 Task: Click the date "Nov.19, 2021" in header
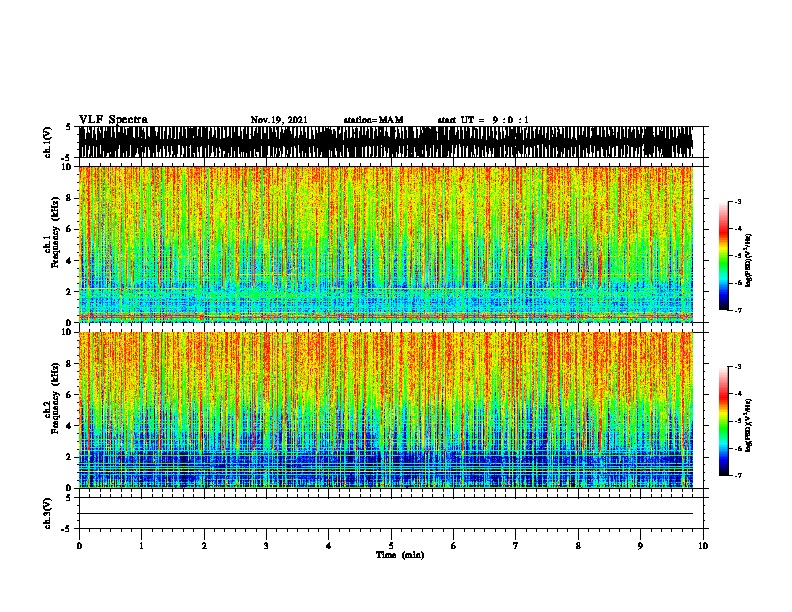[x=279, y=120]
